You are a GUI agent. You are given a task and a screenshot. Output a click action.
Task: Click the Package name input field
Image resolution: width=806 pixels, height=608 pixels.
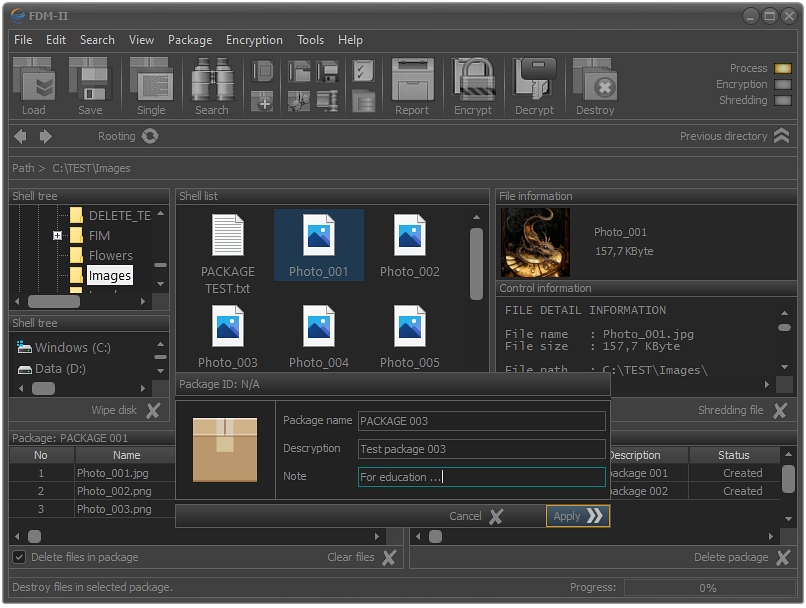point(482,421)
